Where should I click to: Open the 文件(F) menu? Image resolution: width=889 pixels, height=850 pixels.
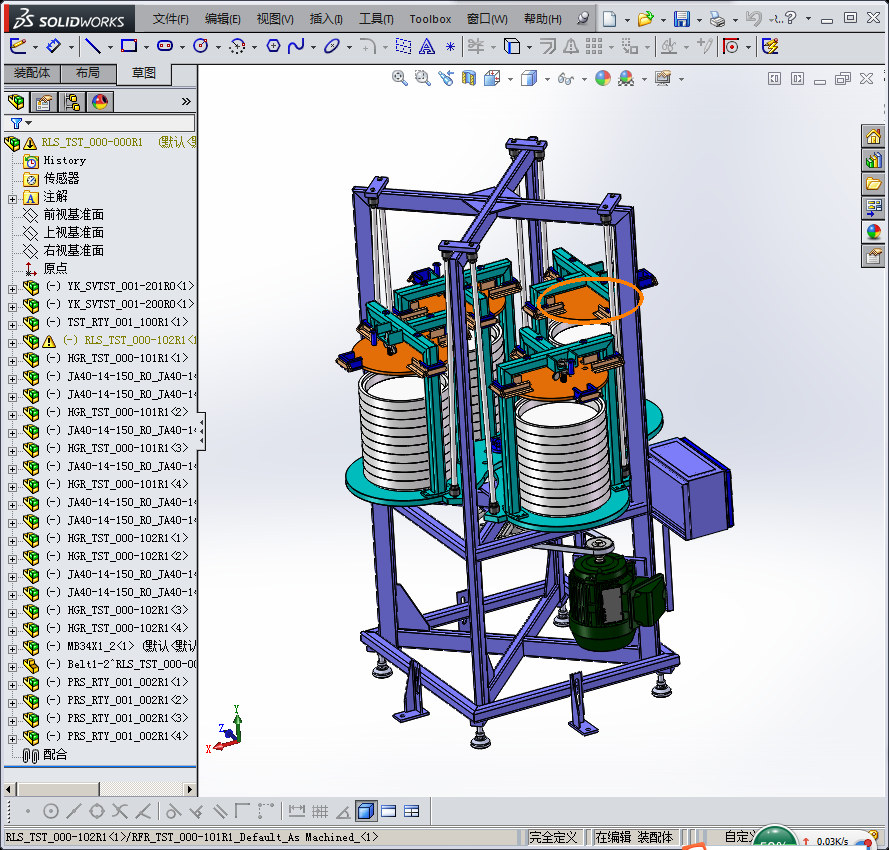click(171, 19)
